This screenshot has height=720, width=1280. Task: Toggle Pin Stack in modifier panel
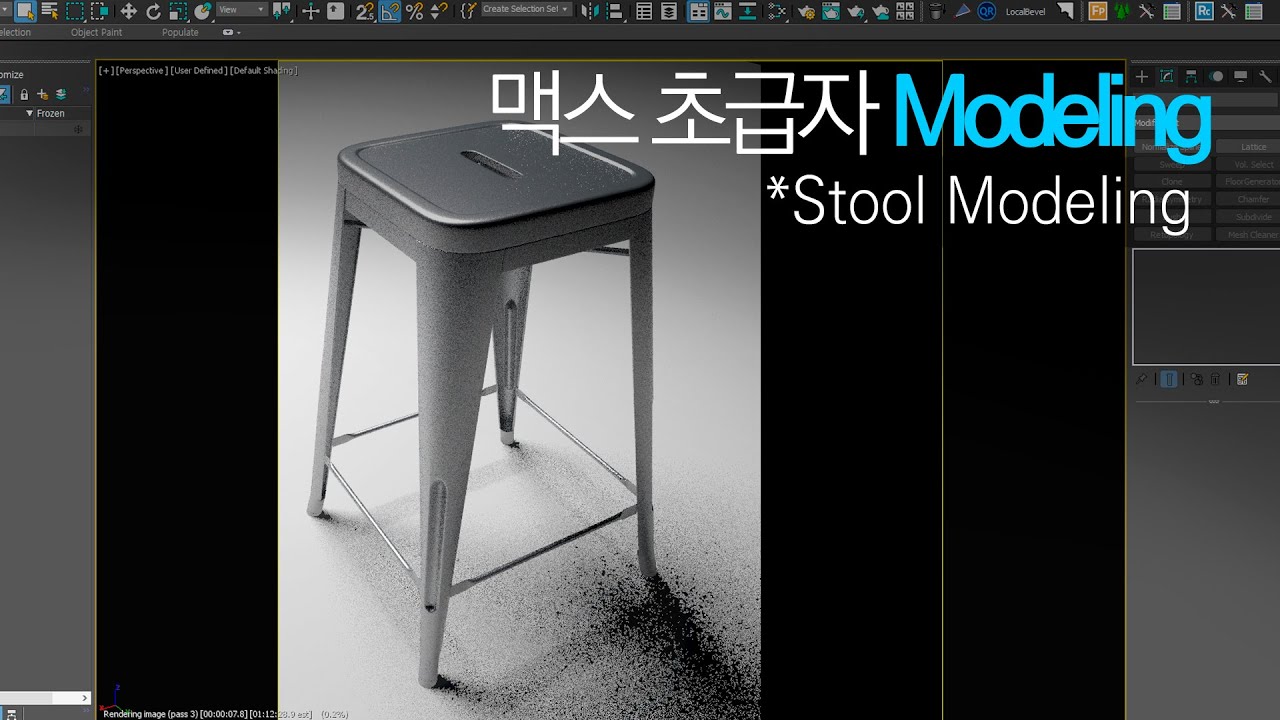1142,379
